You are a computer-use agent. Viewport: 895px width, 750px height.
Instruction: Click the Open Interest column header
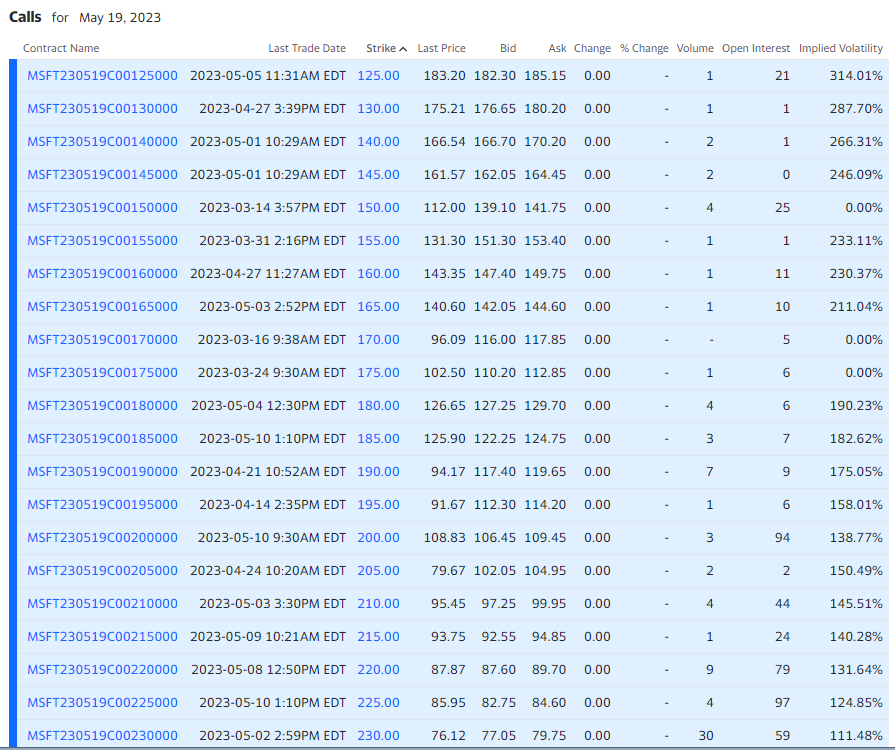[755, 49]
